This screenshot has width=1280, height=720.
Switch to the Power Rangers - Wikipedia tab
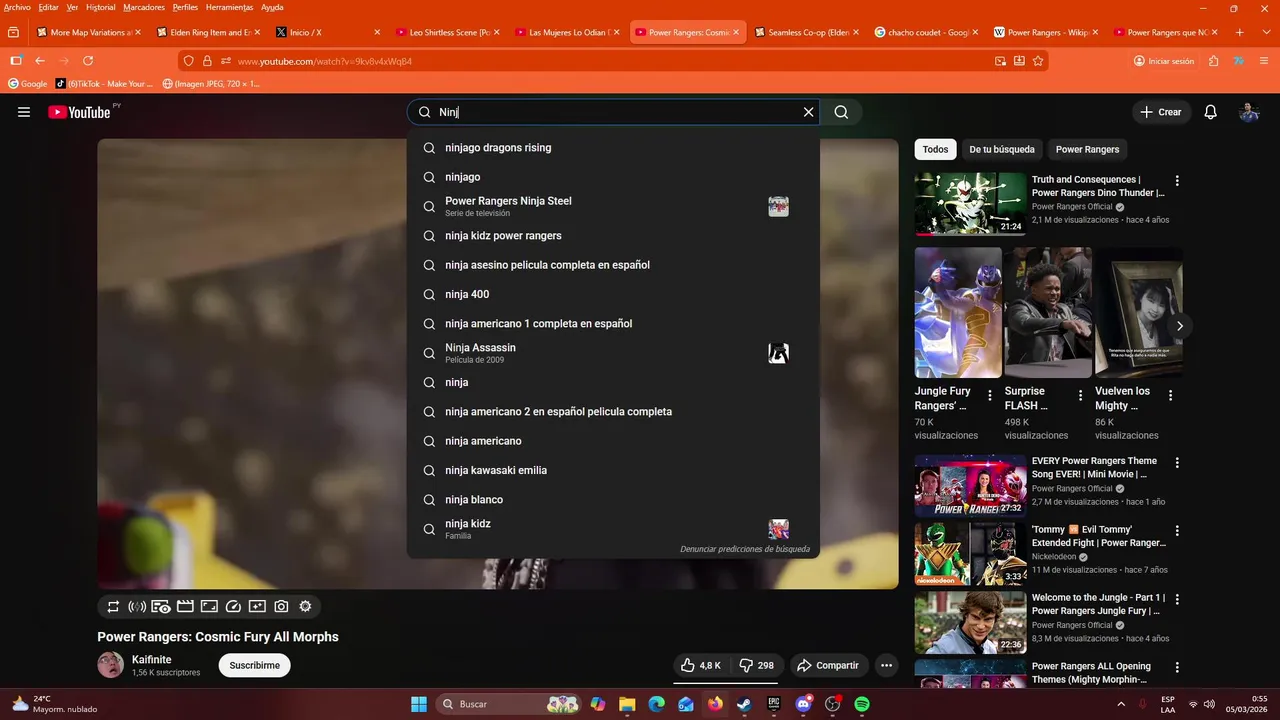[1047, 32]
